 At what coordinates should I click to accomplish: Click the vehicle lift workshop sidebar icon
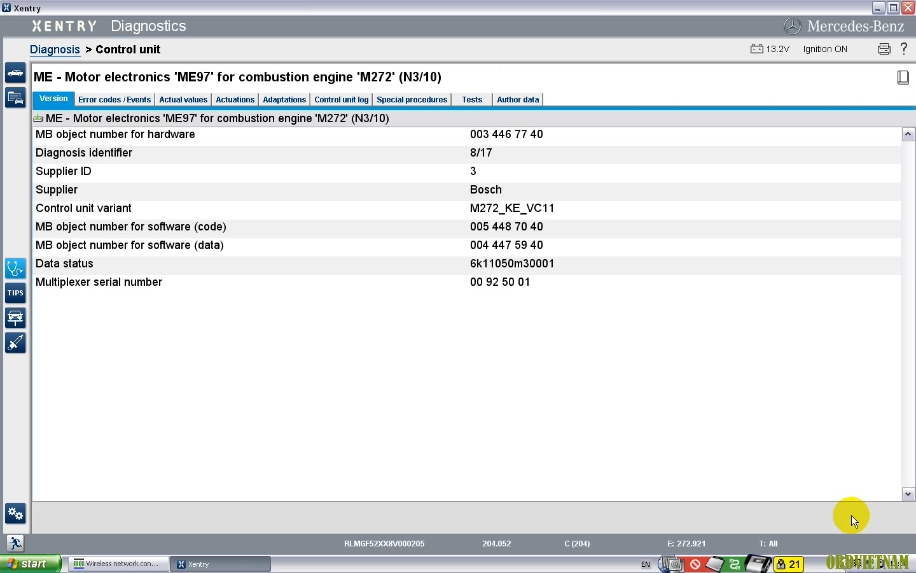15,318
